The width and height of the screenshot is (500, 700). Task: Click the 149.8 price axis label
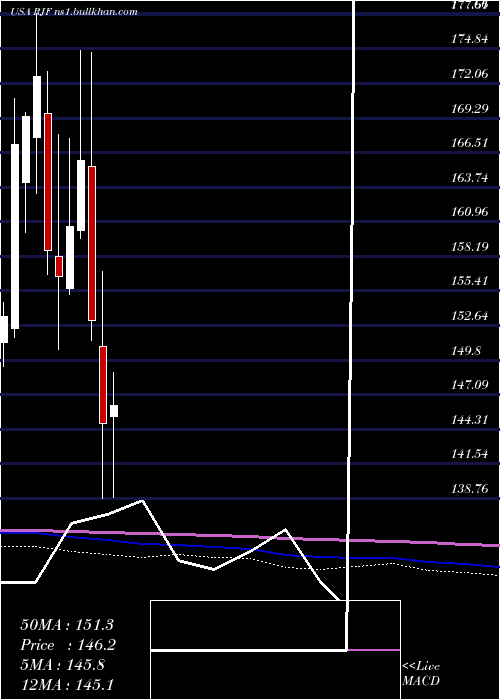(467, 350)
